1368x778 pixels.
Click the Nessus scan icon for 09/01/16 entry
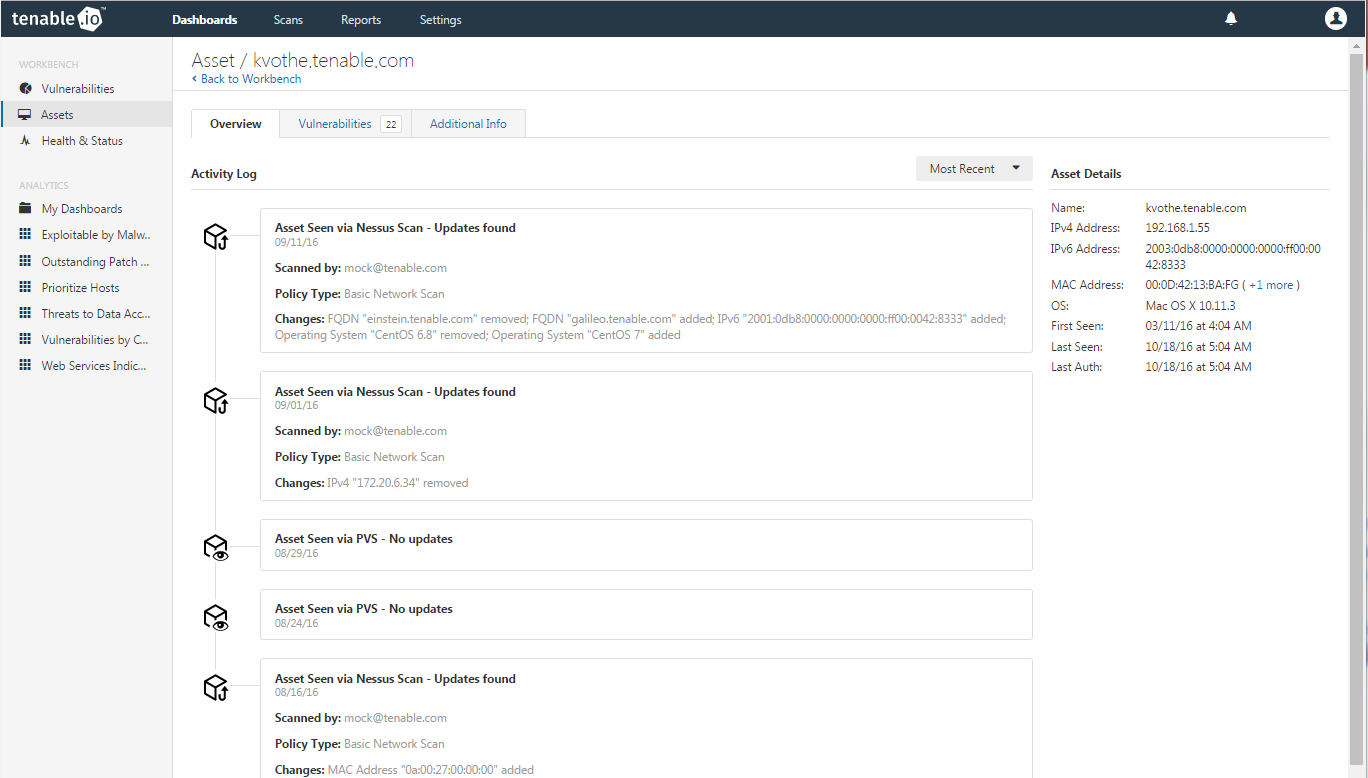coord(216,401)
